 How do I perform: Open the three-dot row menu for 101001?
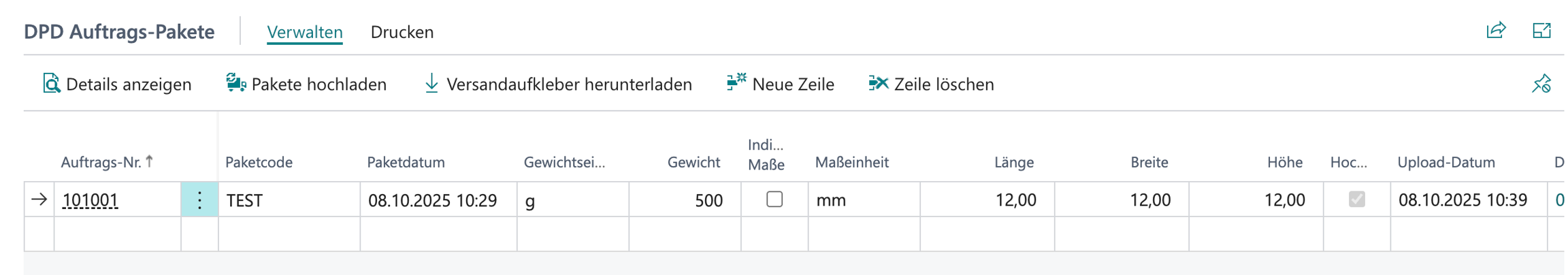(x=199, y=200)
